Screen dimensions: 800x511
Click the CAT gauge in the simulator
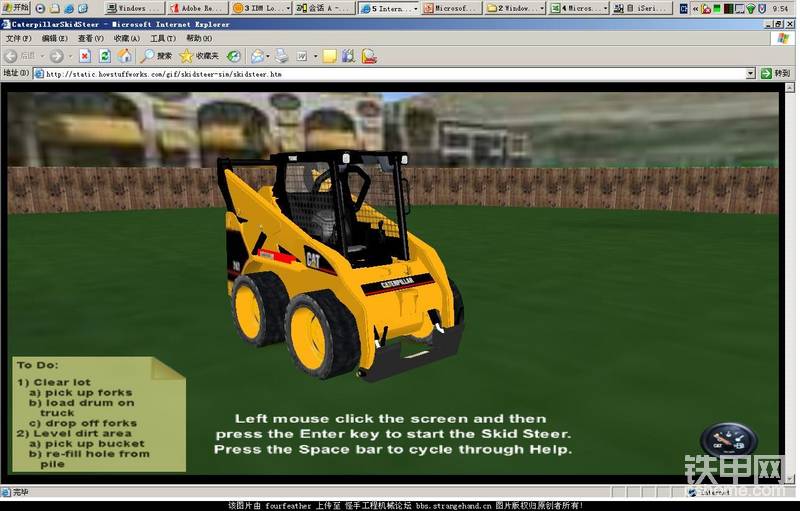pos(729,441)
